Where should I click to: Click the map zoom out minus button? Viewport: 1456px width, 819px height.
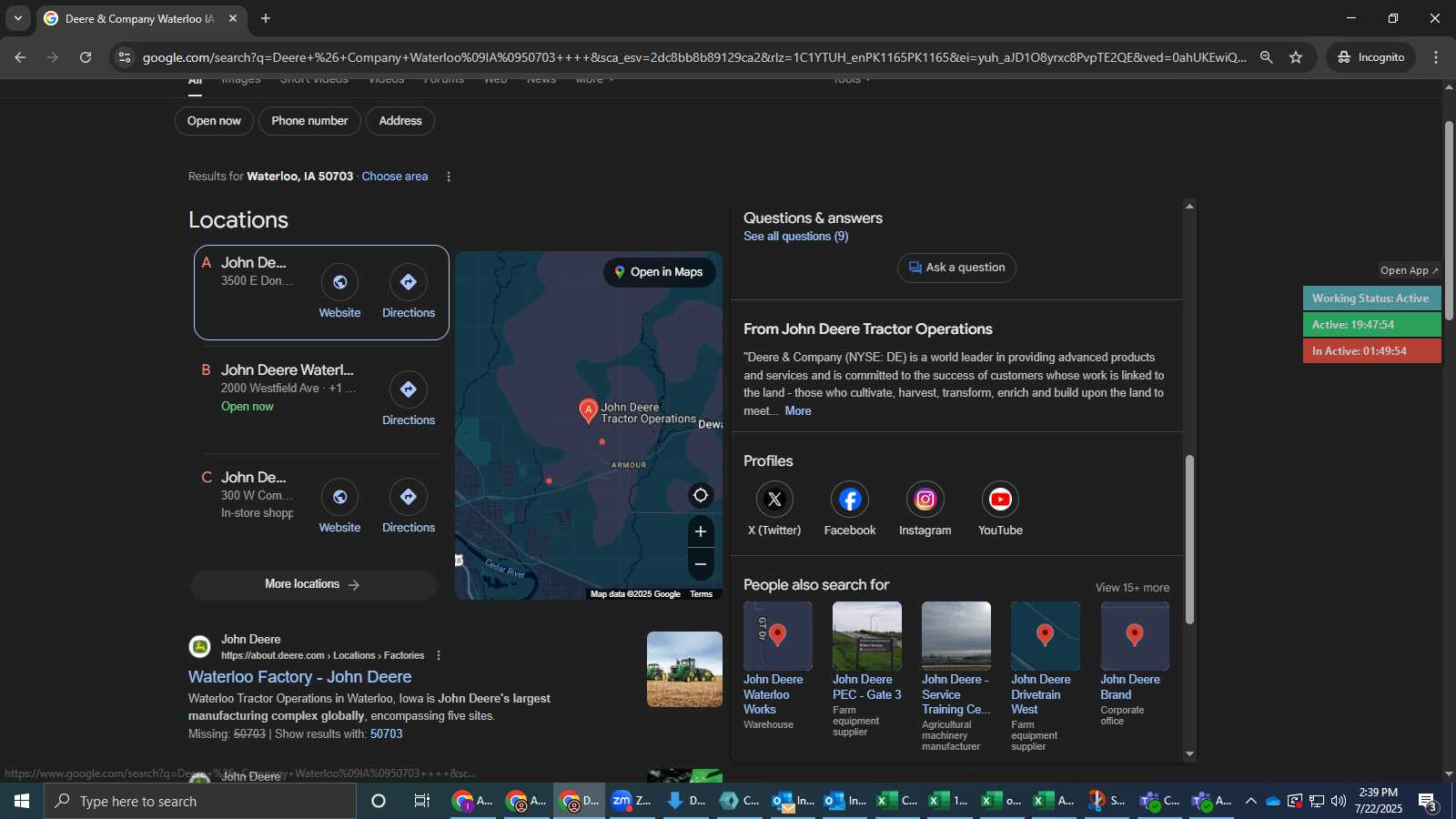701,564
